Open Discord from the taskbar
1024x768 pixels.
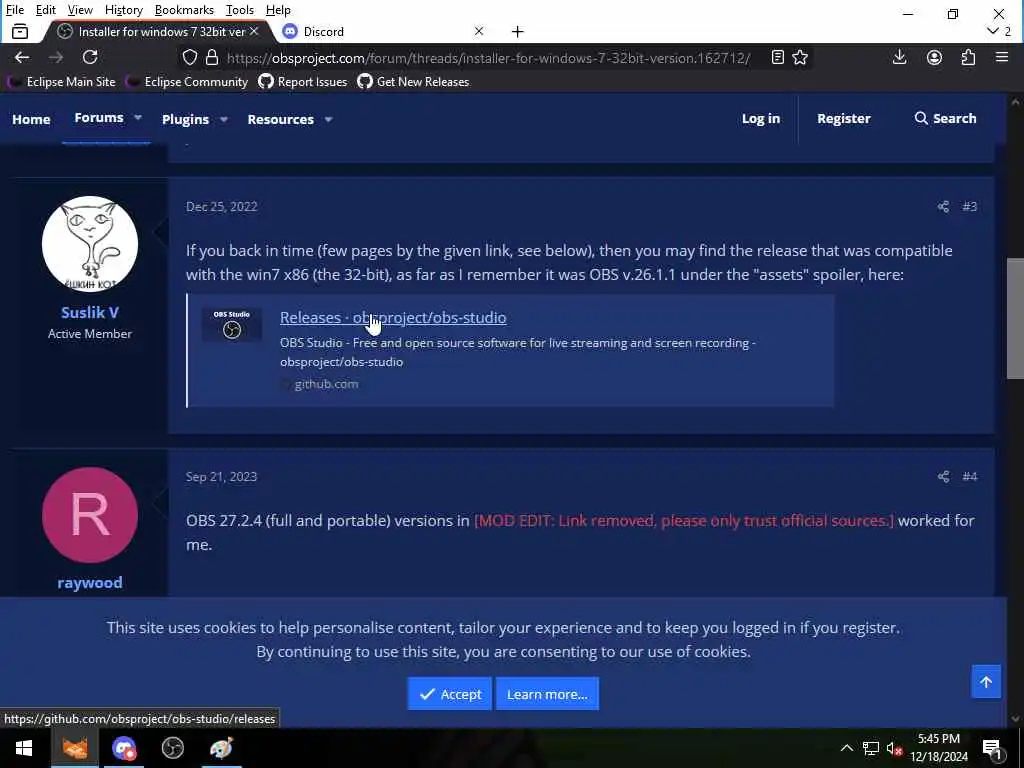point(123,748)
